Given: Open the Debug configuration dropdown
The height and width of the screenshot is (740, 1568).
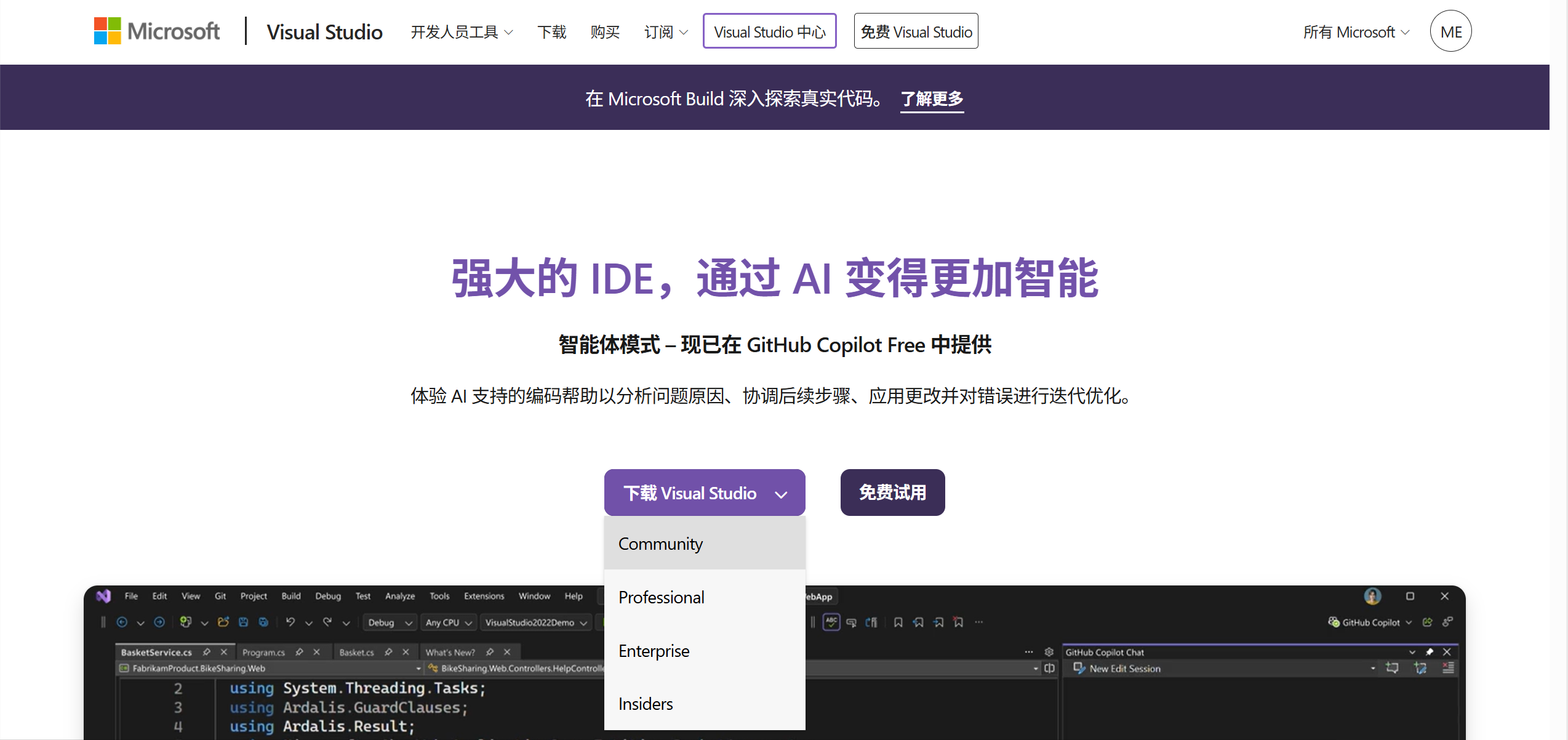Looking at the screenshot, I should (390, 622).
